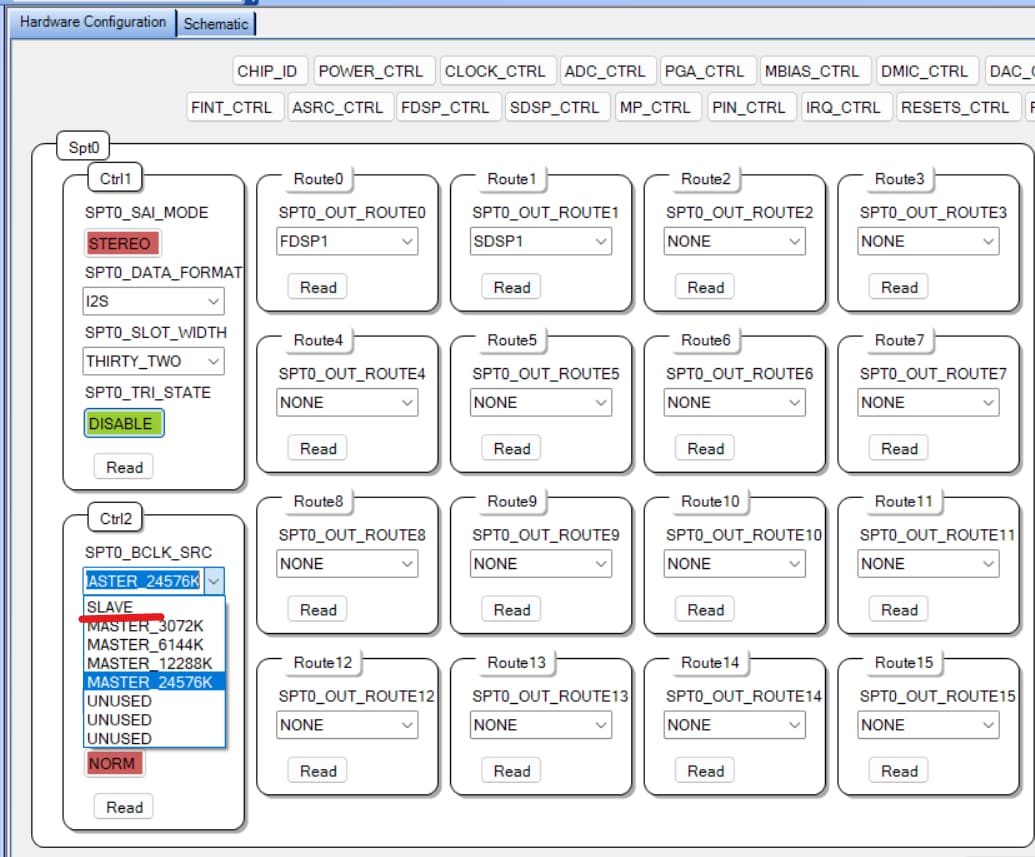Expand the SPT0_SLOT_WIDTH THIRTY_TWO dropdown
This screenshot has height=857, width=1035.
coord(153,361)
